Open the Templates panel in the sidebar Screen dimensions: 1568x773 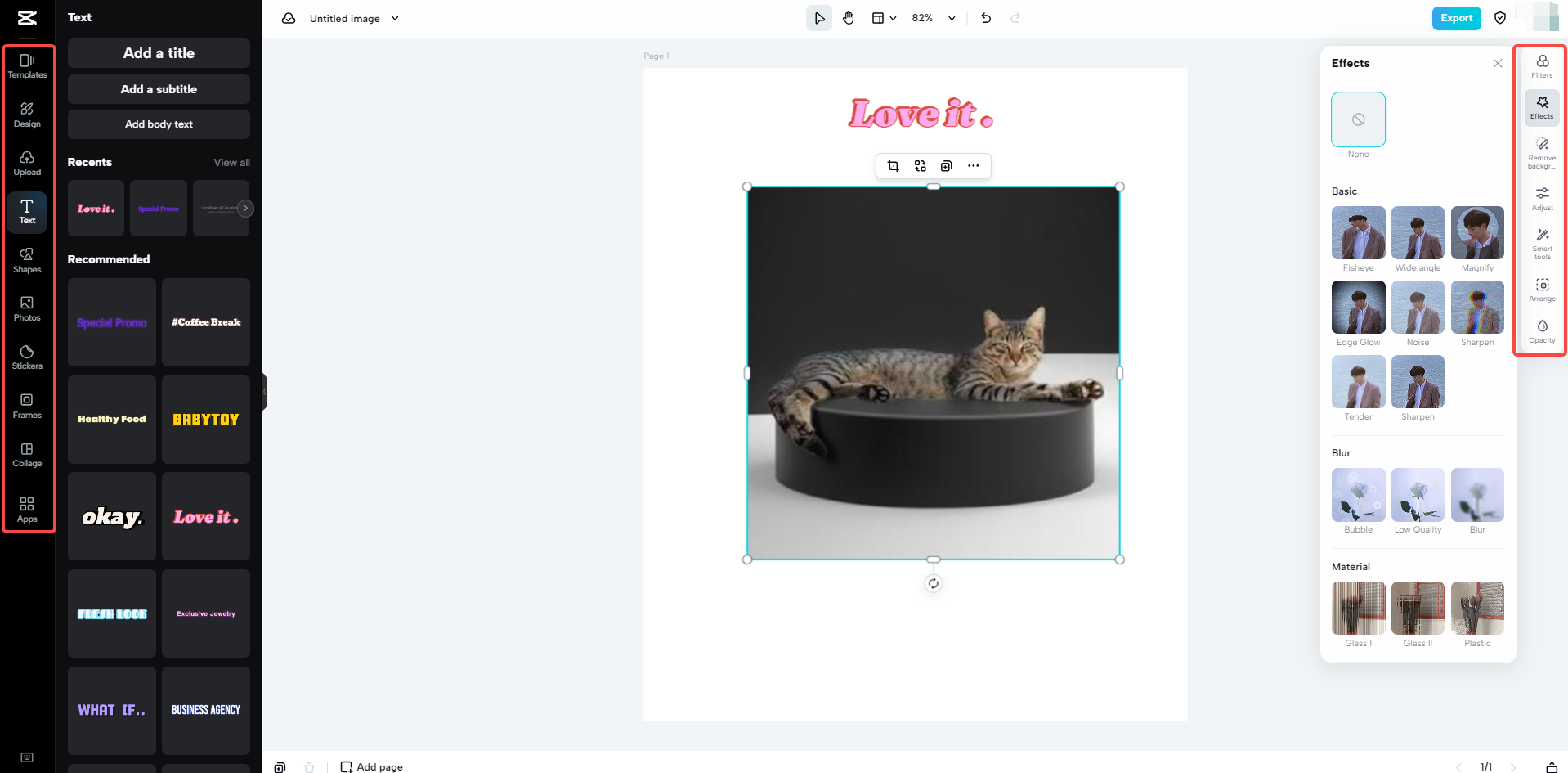[x=27, y=66]
